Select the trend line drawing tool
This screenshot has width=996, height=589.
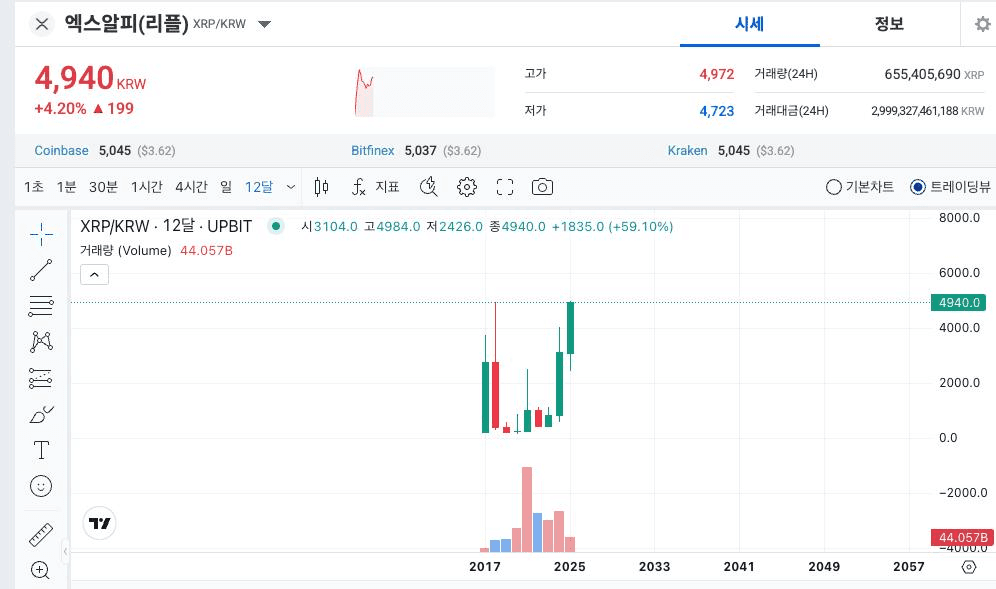(x=41, y=270)
